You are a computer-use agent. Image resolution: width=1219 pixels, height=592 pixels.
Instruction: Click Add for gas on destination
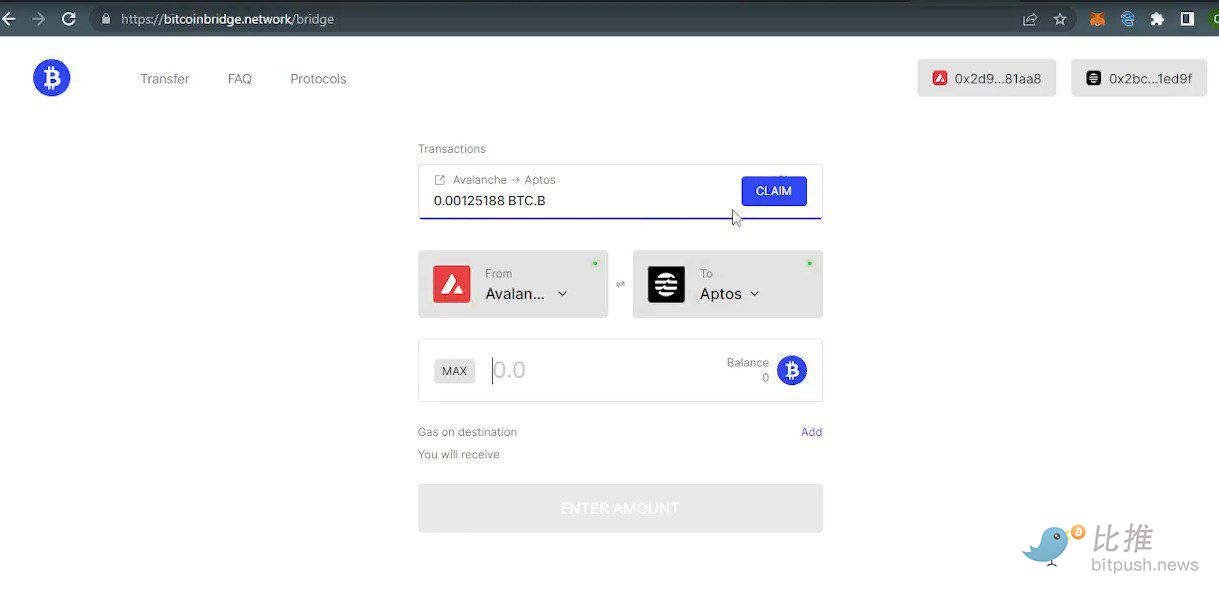point(811,432)
